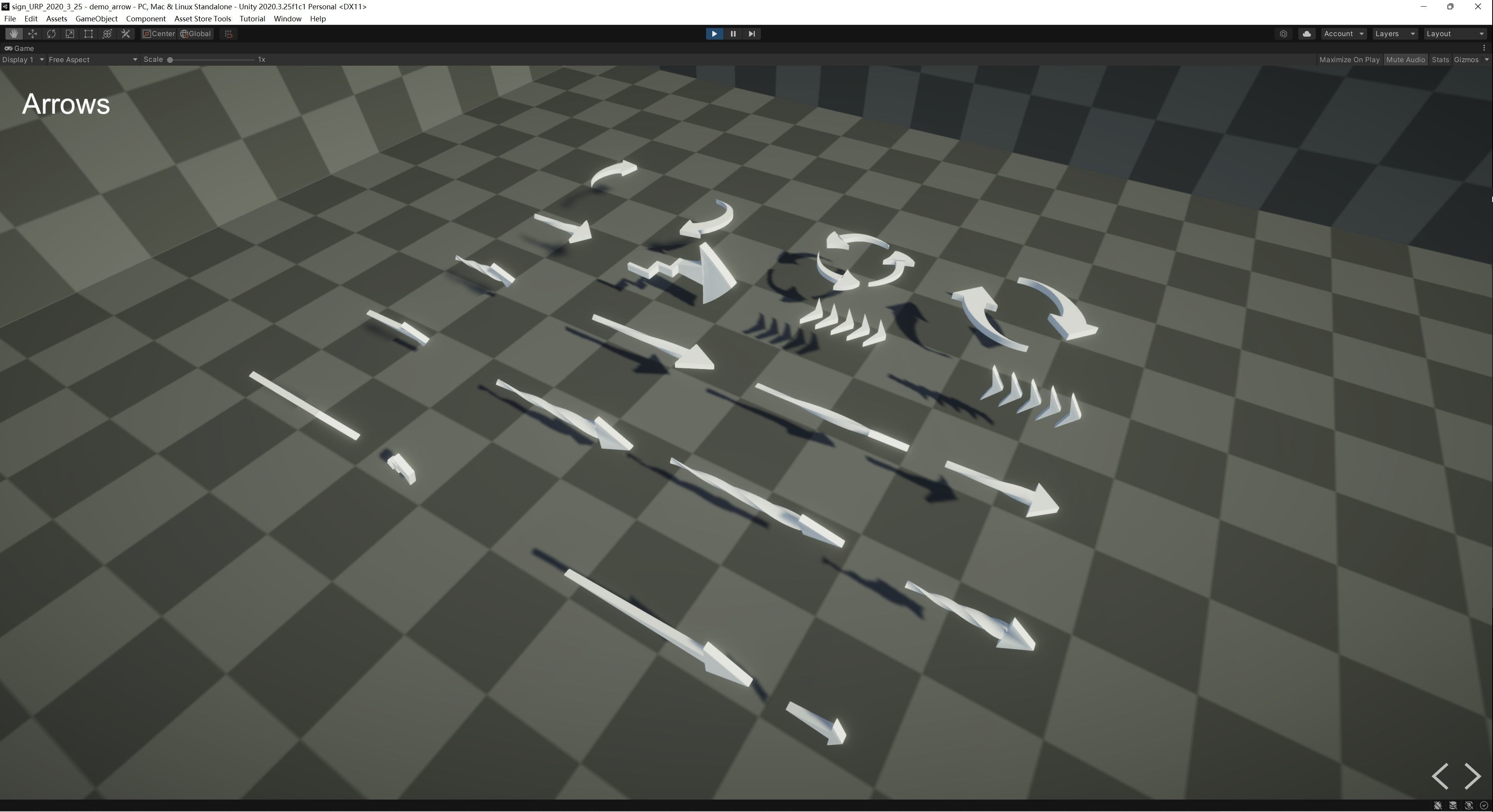Show previous demo with left chevron
1493x812 pixels.
[x=1440, y=775]
